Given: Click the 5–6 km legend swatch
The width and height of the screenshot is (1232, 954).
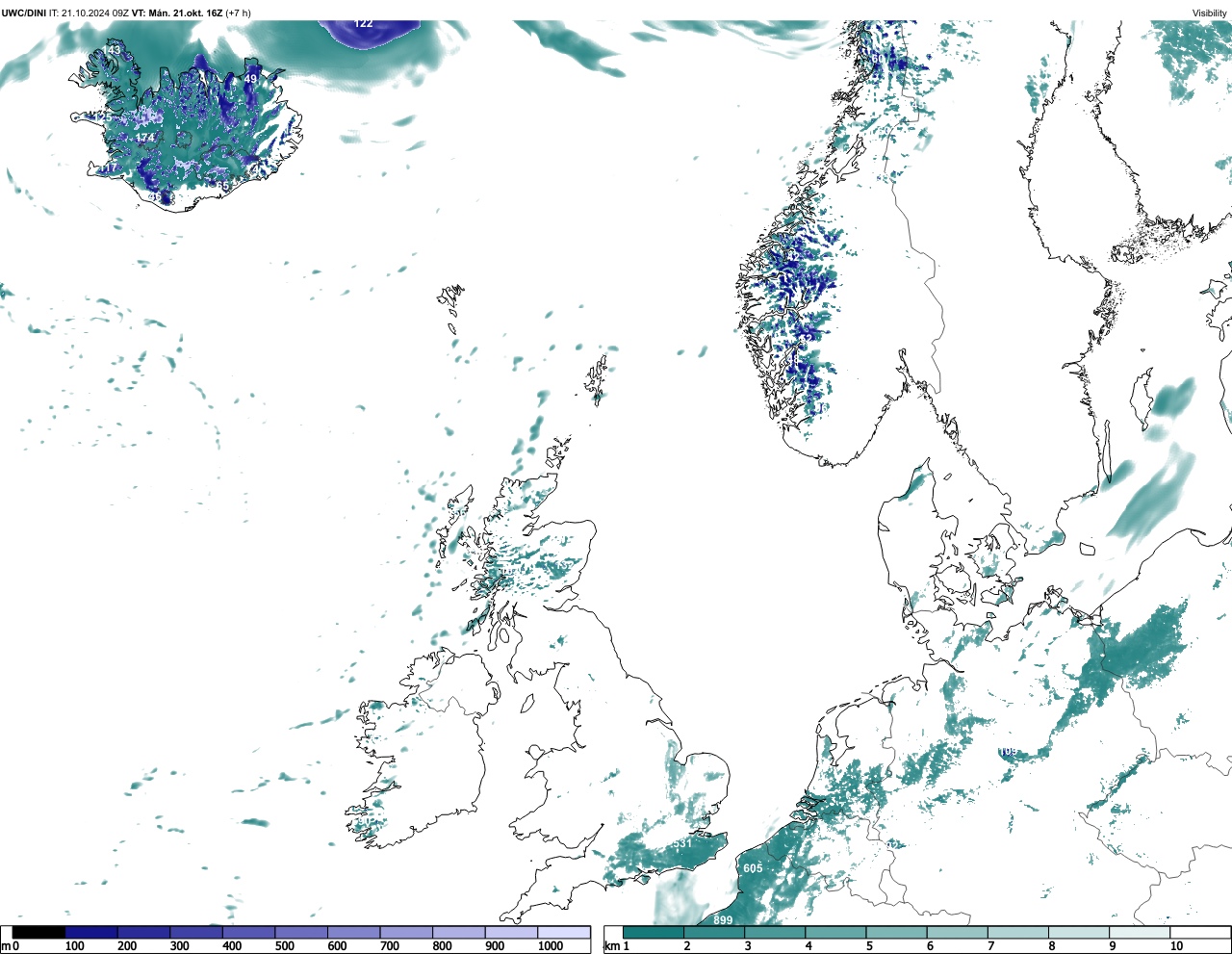Looking at the screenshot, I should coord(896,932).
